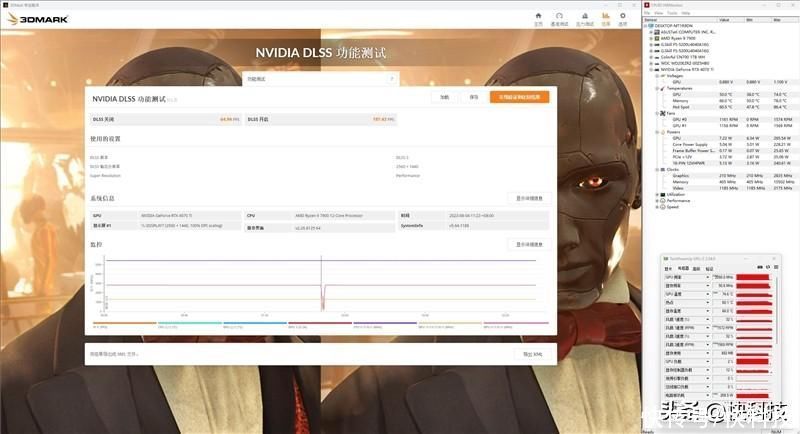Switch to GPU-Z 验证 tab
This screenshot has width=800, height=434.
tap(710, 268)
